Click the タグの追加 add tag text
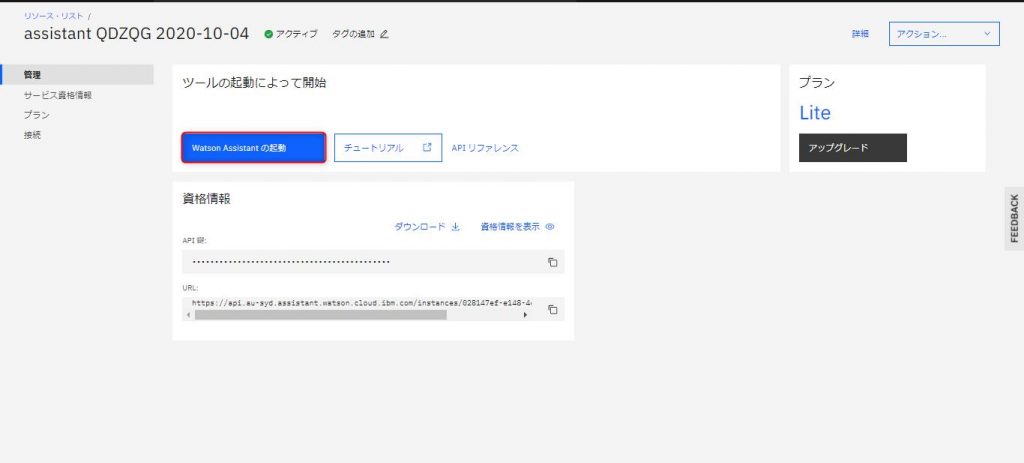The height and width of the screenshot is (463, 1024). tap(353, 34)
